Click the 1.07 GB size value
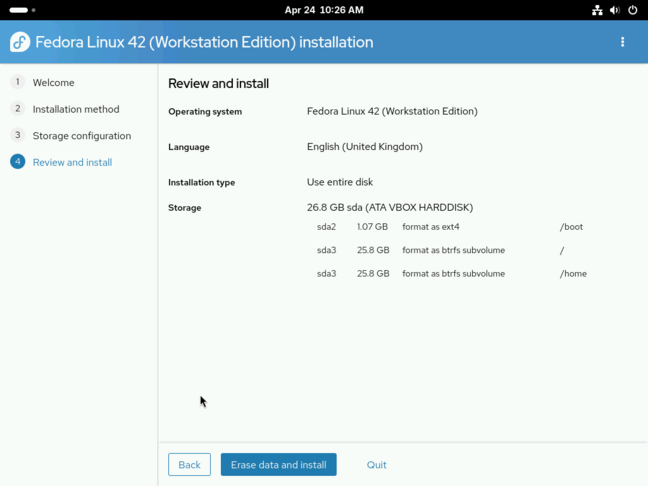The width and height of the screenshot is (648, 486). [372, 227]
